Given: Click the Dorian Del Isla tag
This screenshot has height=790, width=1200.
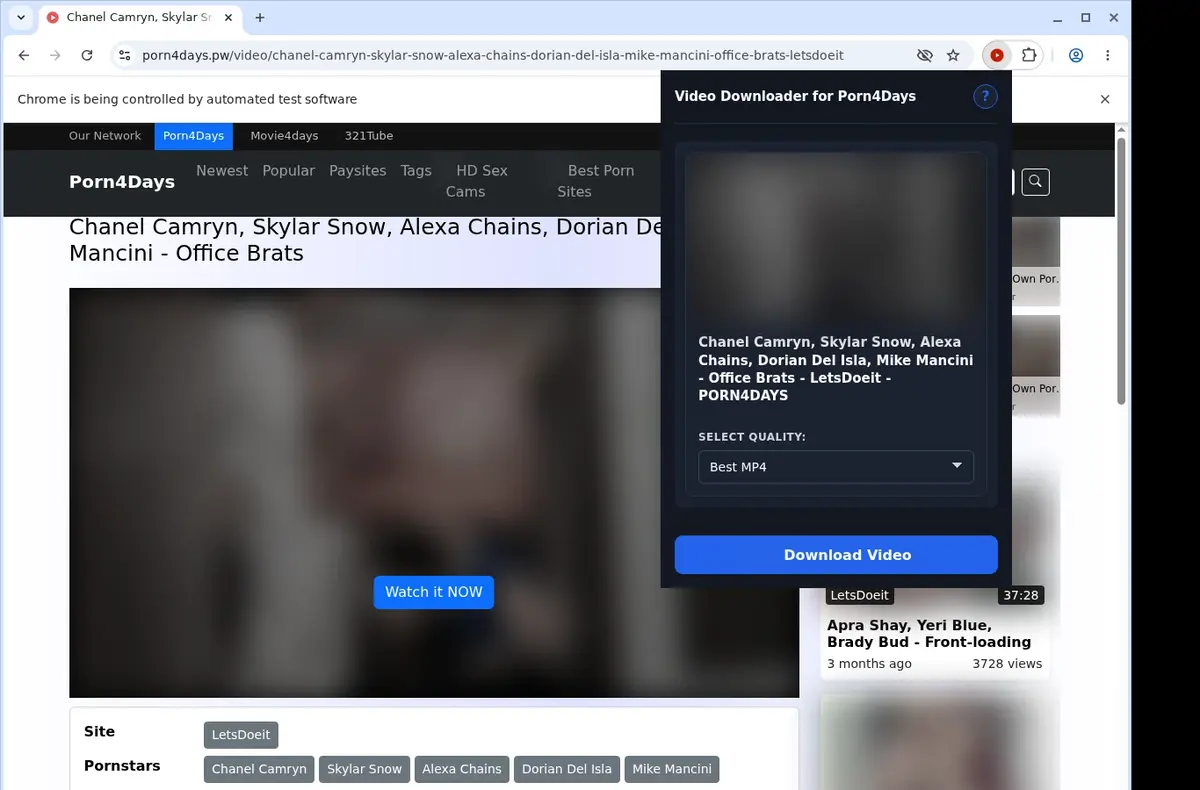Looking at the screenshot, I should click(567, 769).
